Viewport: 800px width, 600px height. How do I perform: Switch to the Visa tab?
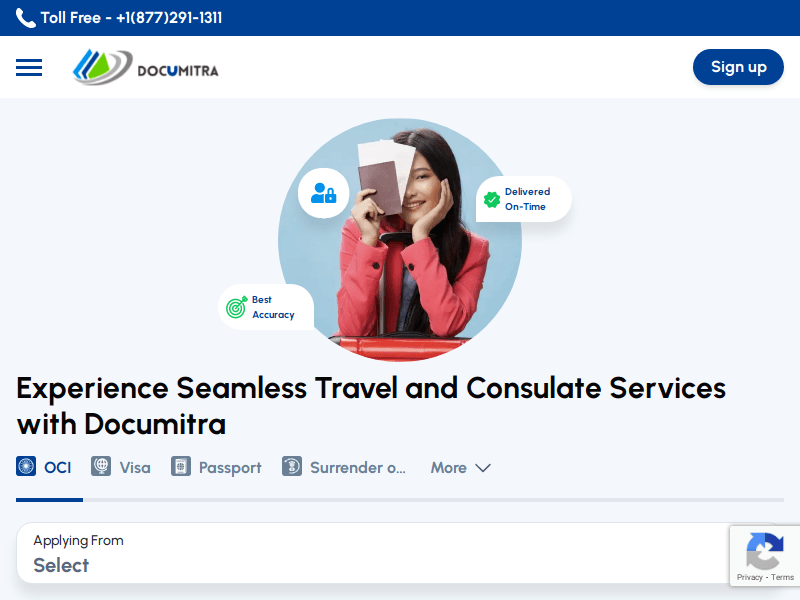pos(135,468)
